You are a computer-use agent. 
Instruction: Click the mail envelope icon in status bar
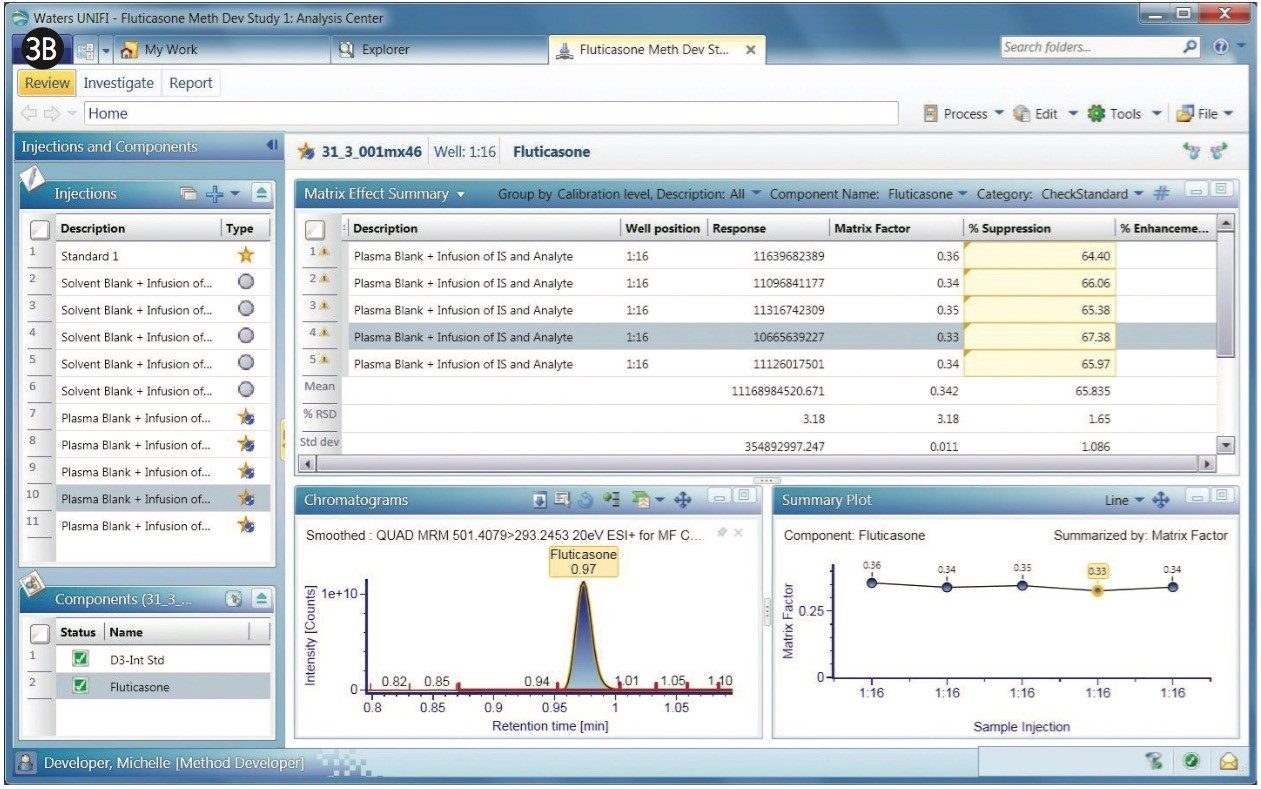(1228, 762)
